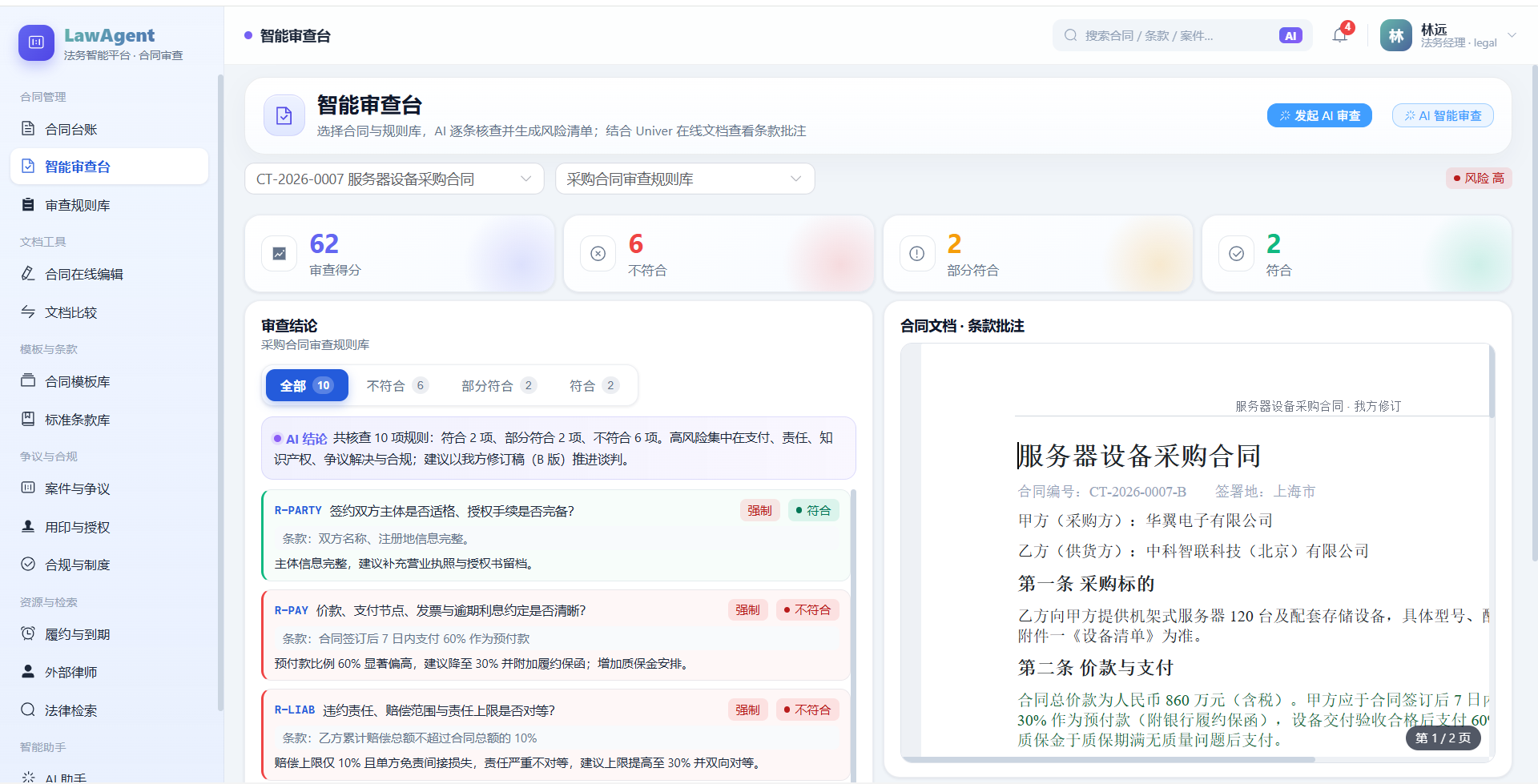Open 案件与争议 in the sidebar

pyautogui.click(x=109, y=488)
